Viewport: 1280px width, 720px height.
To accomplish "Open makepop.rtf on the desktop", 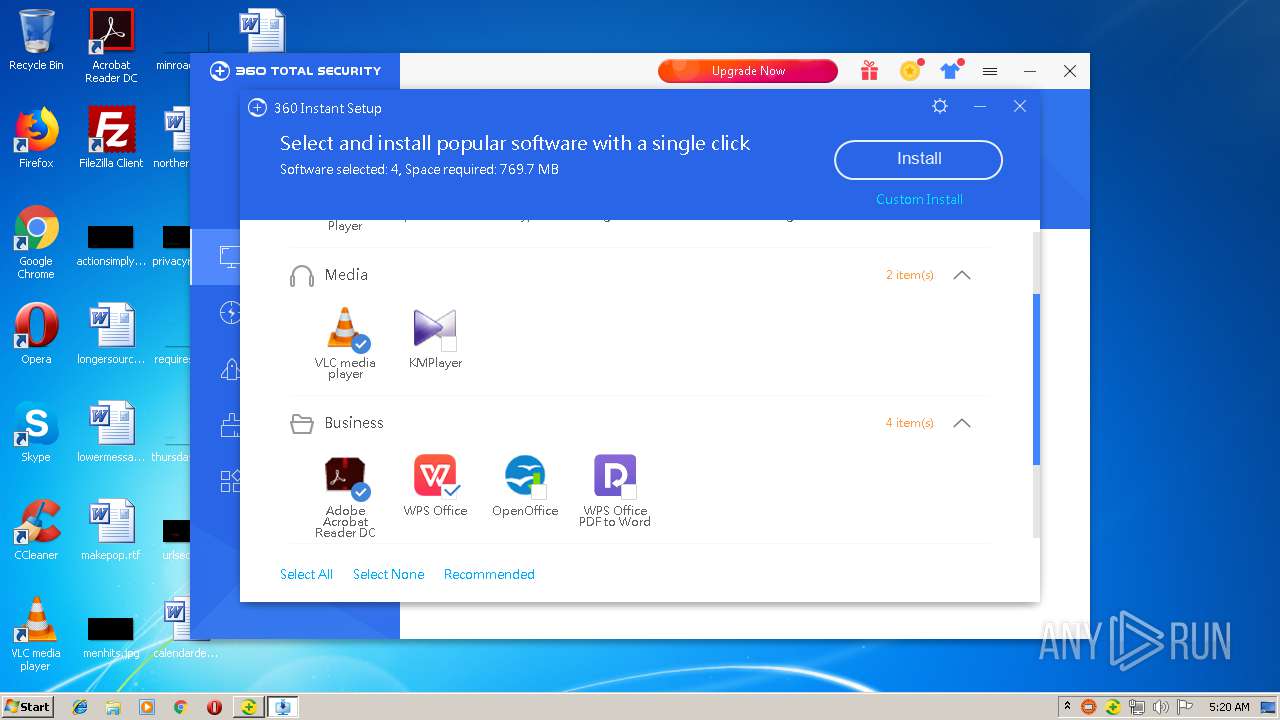I will coord(111,530).
